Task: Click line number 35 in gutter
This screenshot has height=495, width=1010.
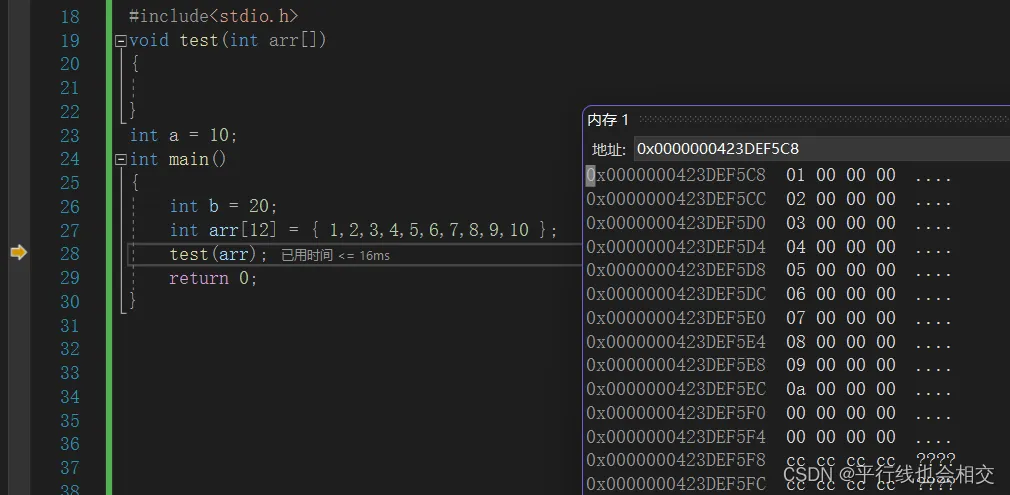Action: click(70, 421)
